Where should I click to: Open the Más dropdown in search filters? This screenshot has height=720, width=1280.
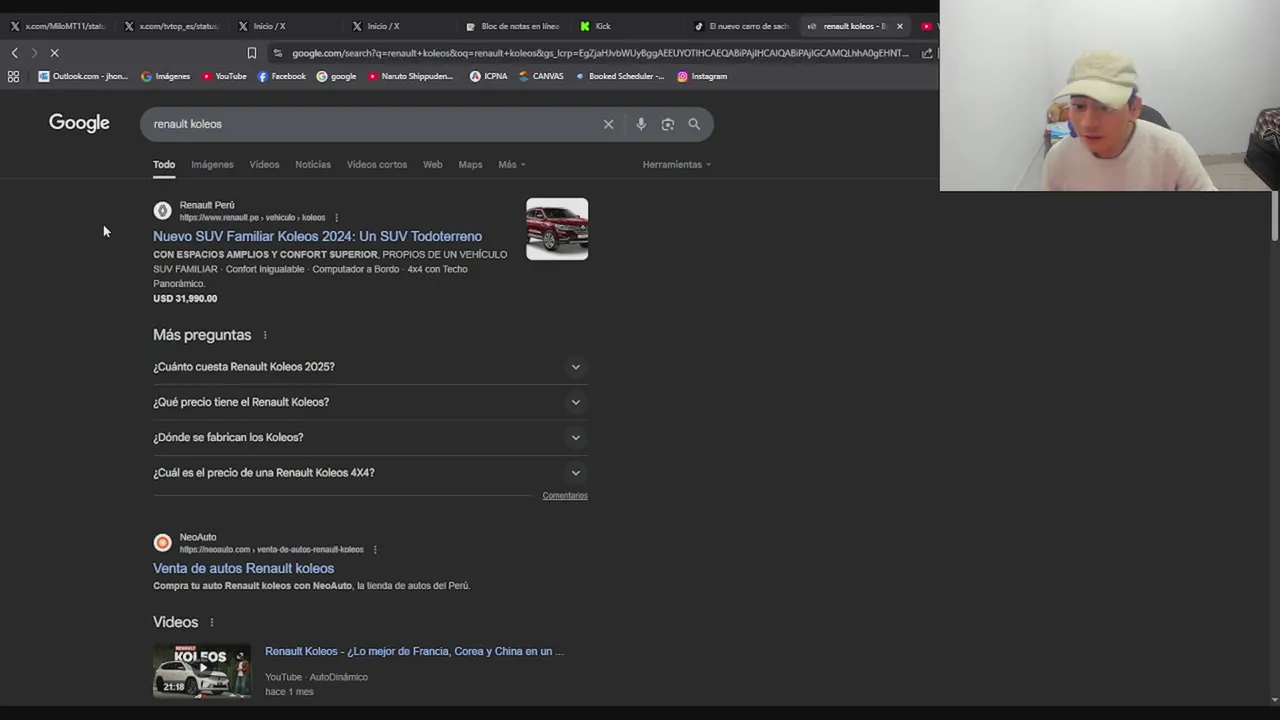coord(511,164)
